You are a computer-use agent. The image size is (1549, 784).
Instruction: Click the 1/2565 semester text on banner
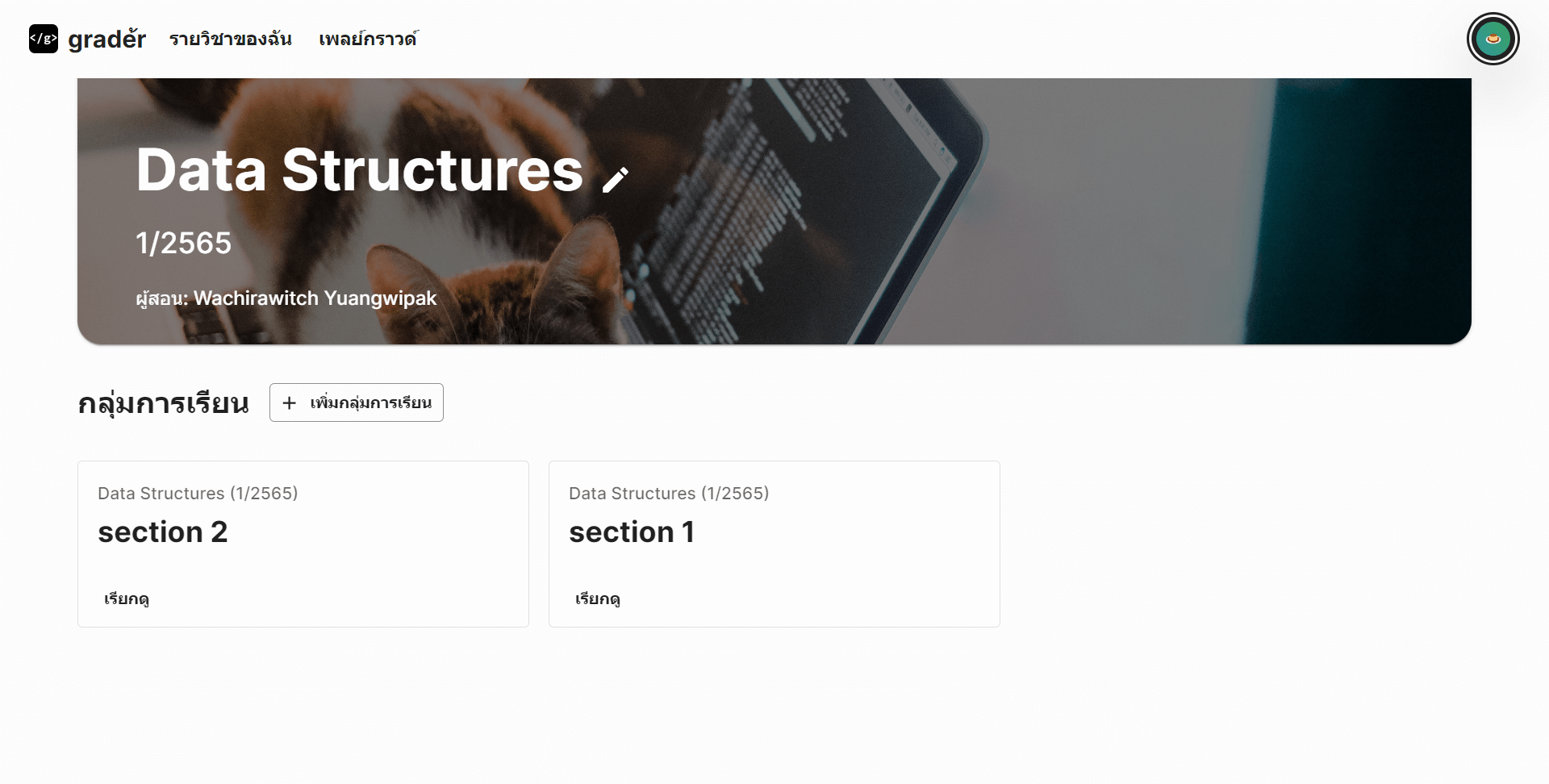click(x=184, y=242)
